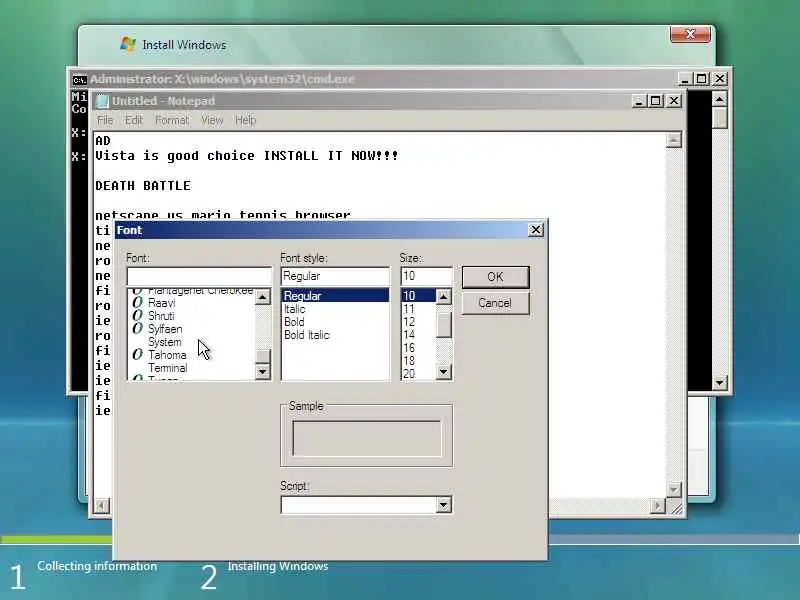Select the Sylfaen font in the list
800x600 pixels.
point(165,329)
